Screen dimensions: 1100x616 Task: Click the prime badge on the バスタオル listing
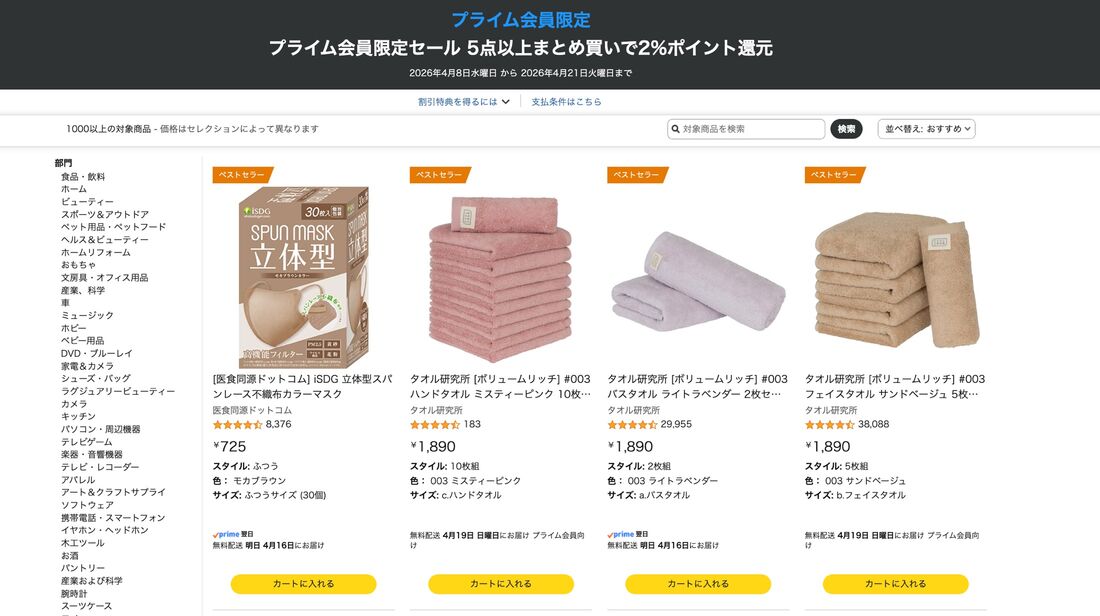[x=621, y=534]
